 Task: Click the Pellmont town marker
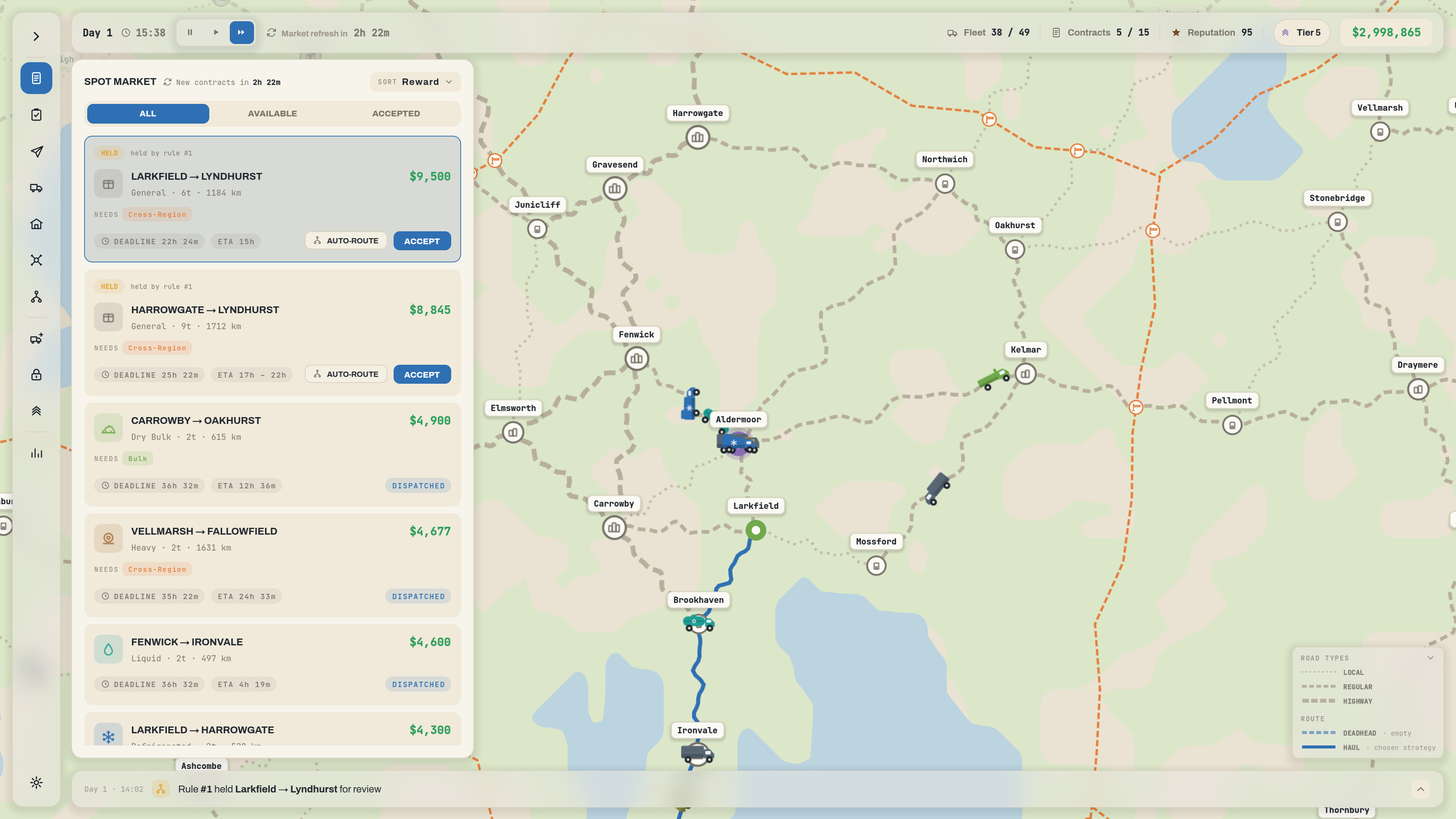coord(1232,425)
